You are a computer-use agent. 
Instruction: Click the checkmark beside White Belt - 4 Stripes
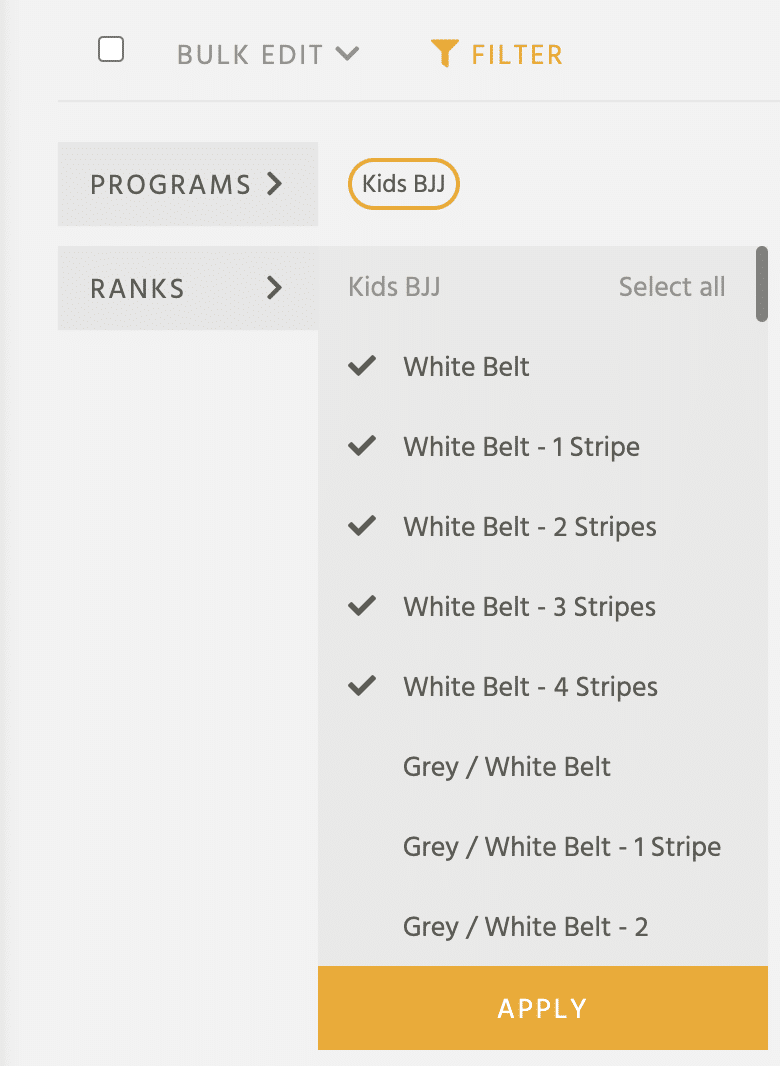pyautogui.click(x=362, y=685)
